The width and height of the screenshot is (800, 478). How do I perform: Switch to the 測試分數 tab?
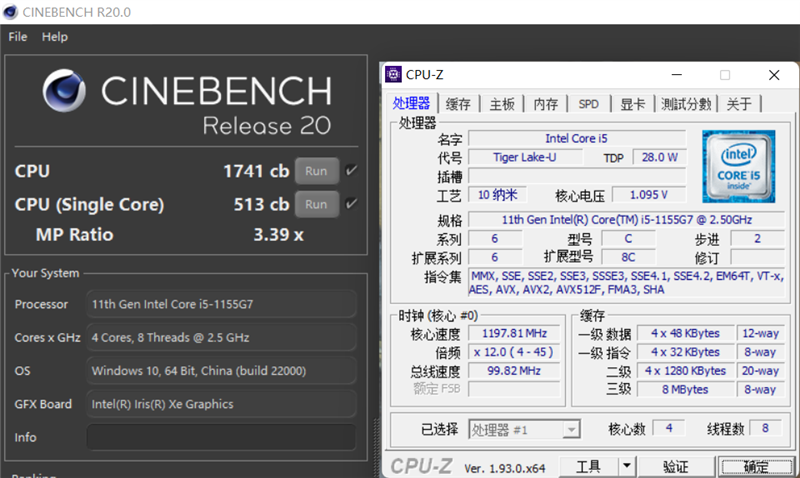click(x=686, y=104)
